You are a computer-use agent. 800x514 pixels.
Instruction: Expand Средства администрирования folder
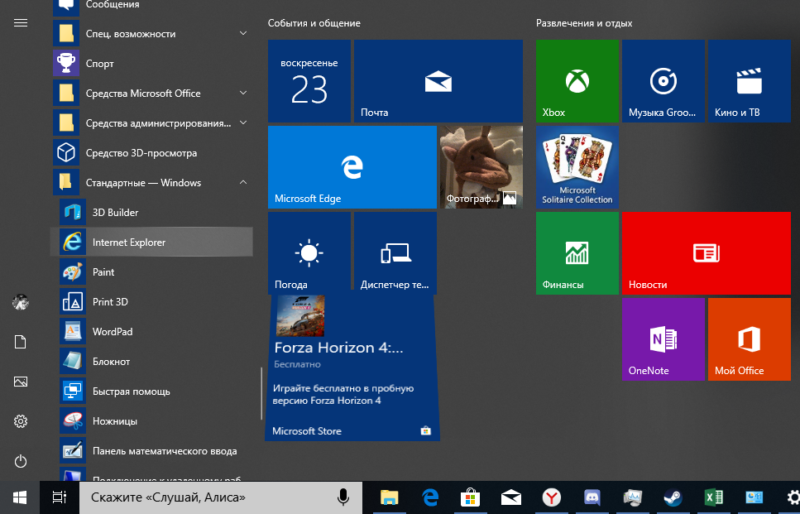pos(152,123)
